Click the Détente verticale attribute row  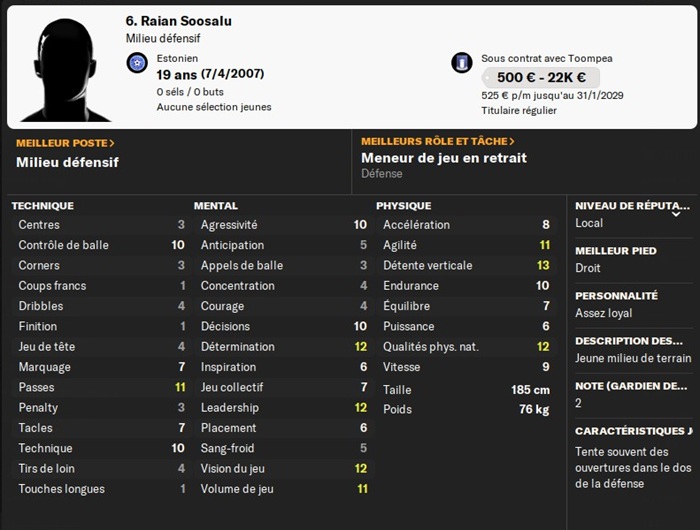pyautogui.click(x=465, y=266)
